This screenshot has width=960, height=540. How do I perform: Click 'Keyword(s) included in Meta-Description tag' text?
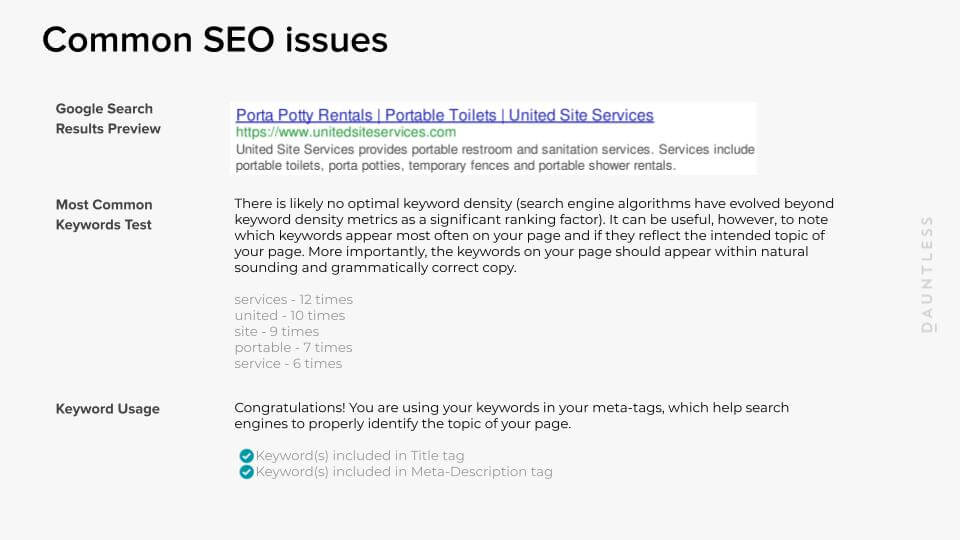(404, 472)
